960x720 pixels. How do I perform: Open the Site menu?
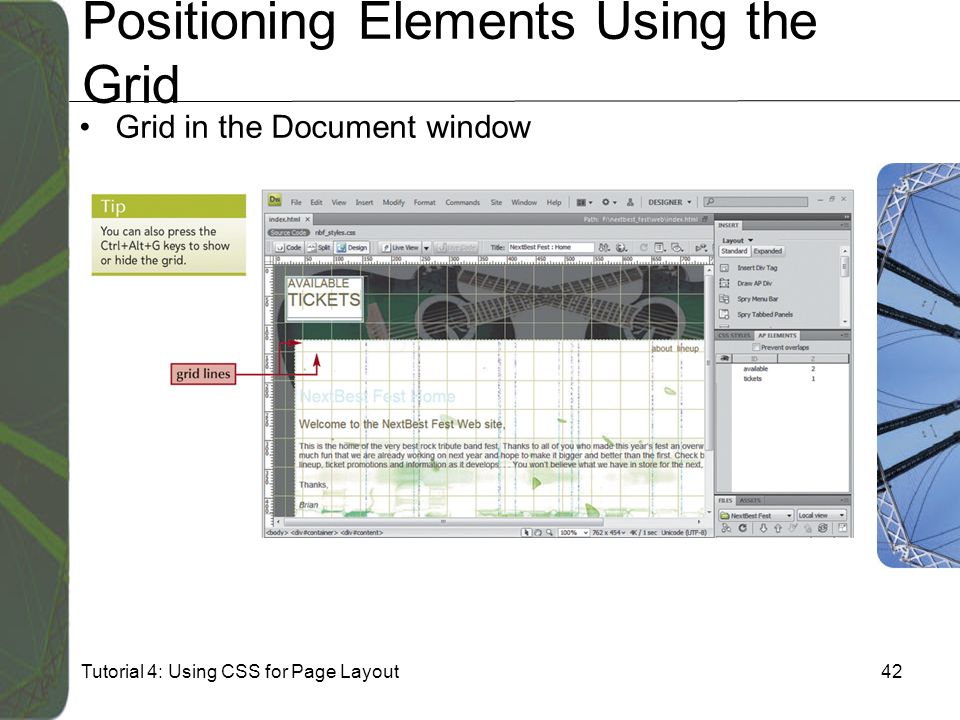point(496,203)
